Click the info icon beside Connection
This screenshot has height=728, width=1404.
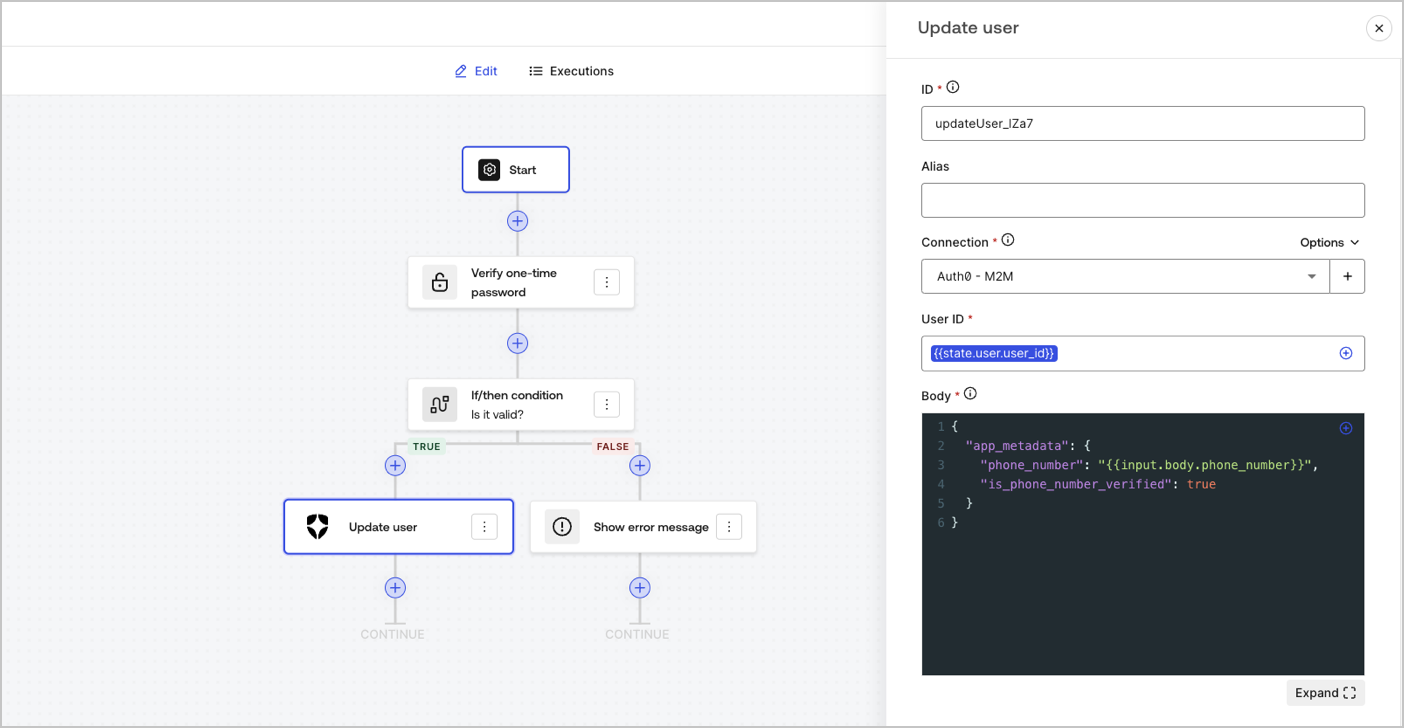(1008, 240)
